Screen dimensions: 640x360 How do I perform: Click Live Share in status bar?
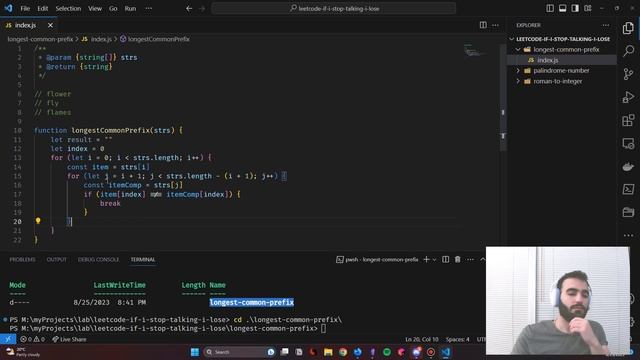[69, 339]
